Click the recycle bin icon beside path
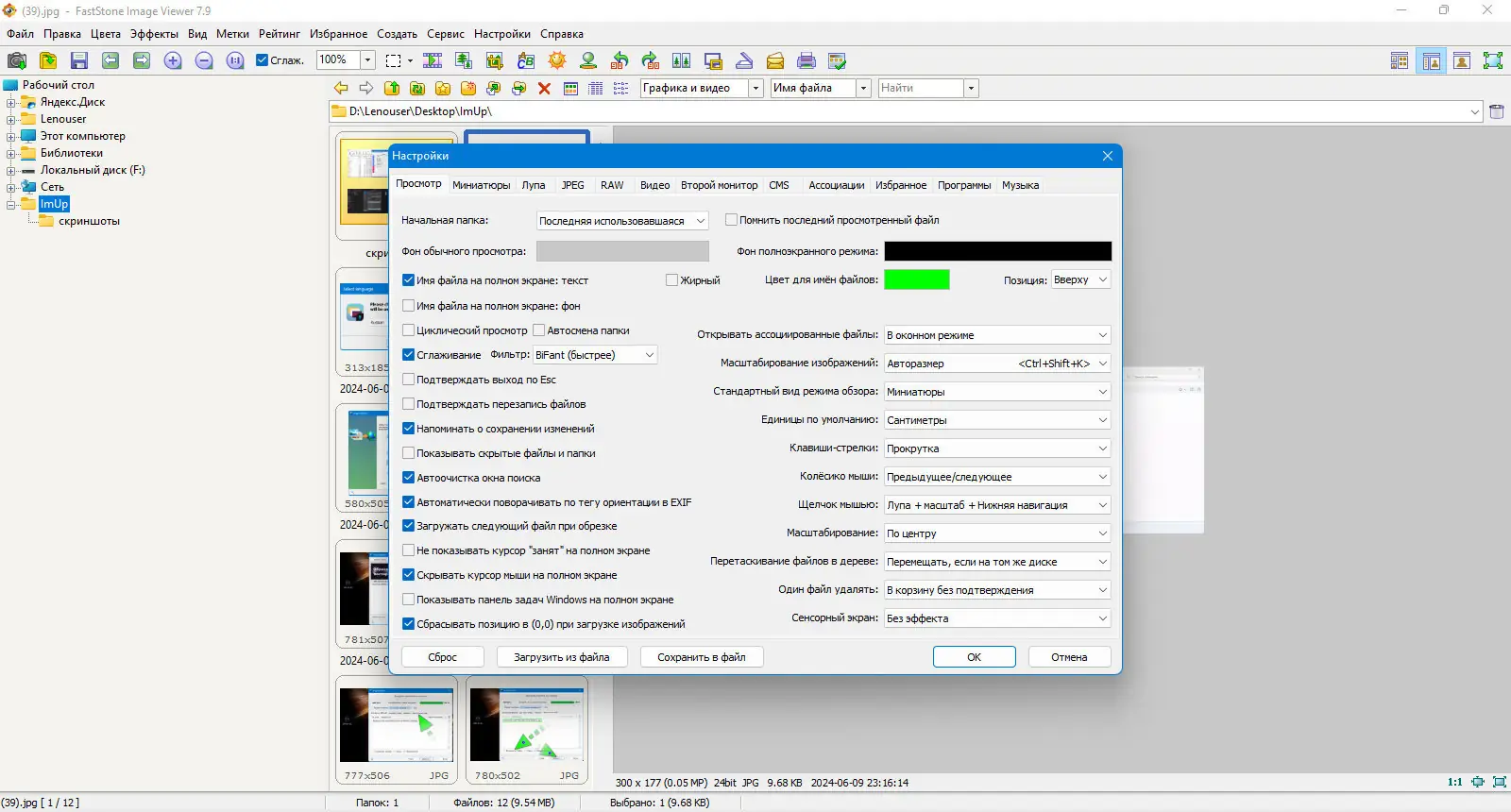Image resolution: width=1511 pixels, height=812 pixels. coord(1496,111)
